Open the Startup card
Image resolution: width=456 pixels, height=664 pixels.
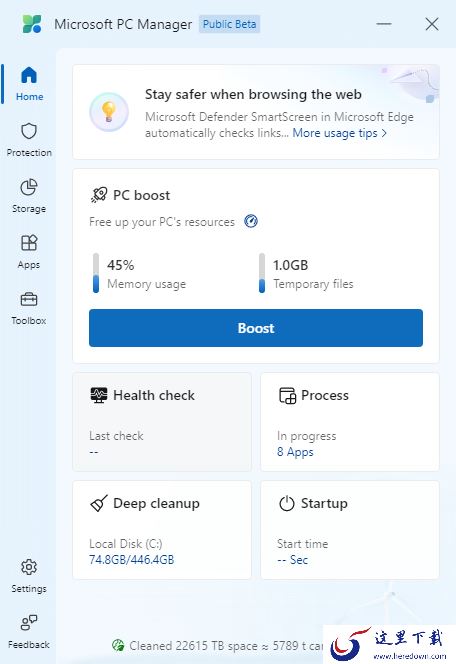350,530
